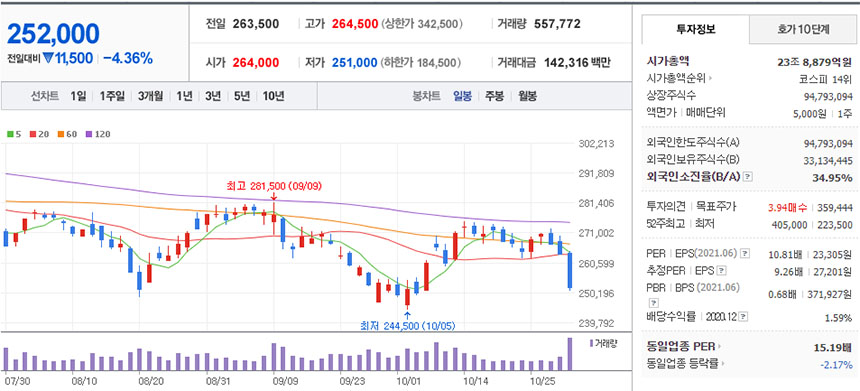Click the 시가 value 264,000
The height and width of the screenshot is (391, 860).
[256, 63]
